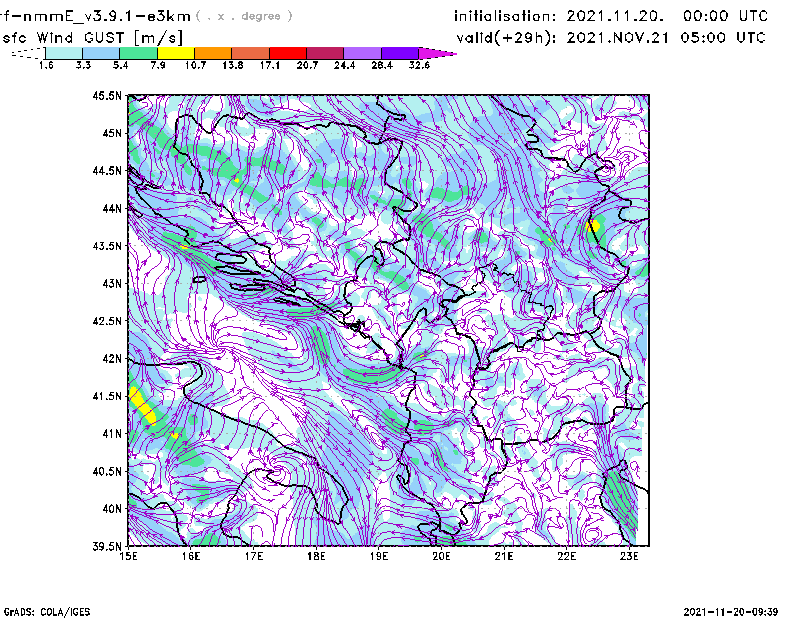Click the deep violet legend swatch
The height and width of the screenshot is (618, 800).
(x=400, y=53)
